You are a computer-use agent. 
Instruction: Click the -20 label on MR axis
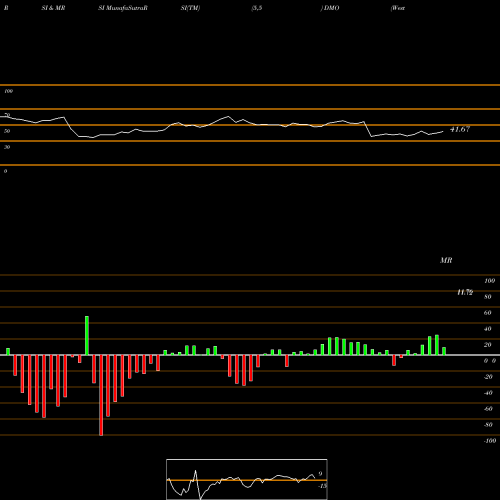(488, 377)
